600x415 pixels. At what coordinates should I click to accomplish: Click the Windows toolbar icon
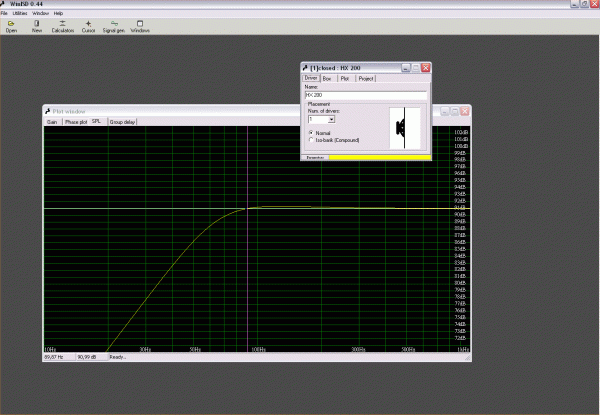point(140,25)
